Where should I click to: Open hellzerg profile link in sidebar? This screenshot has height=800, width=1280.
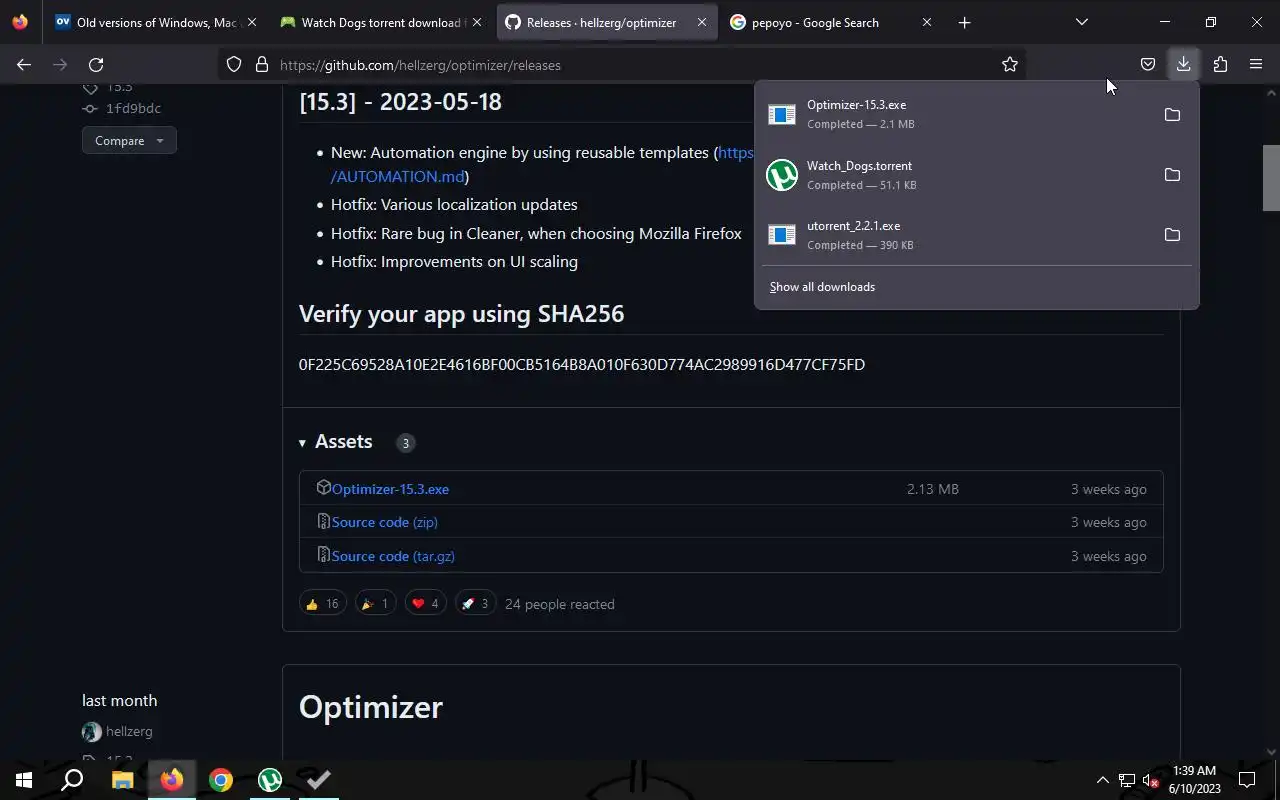129,732
